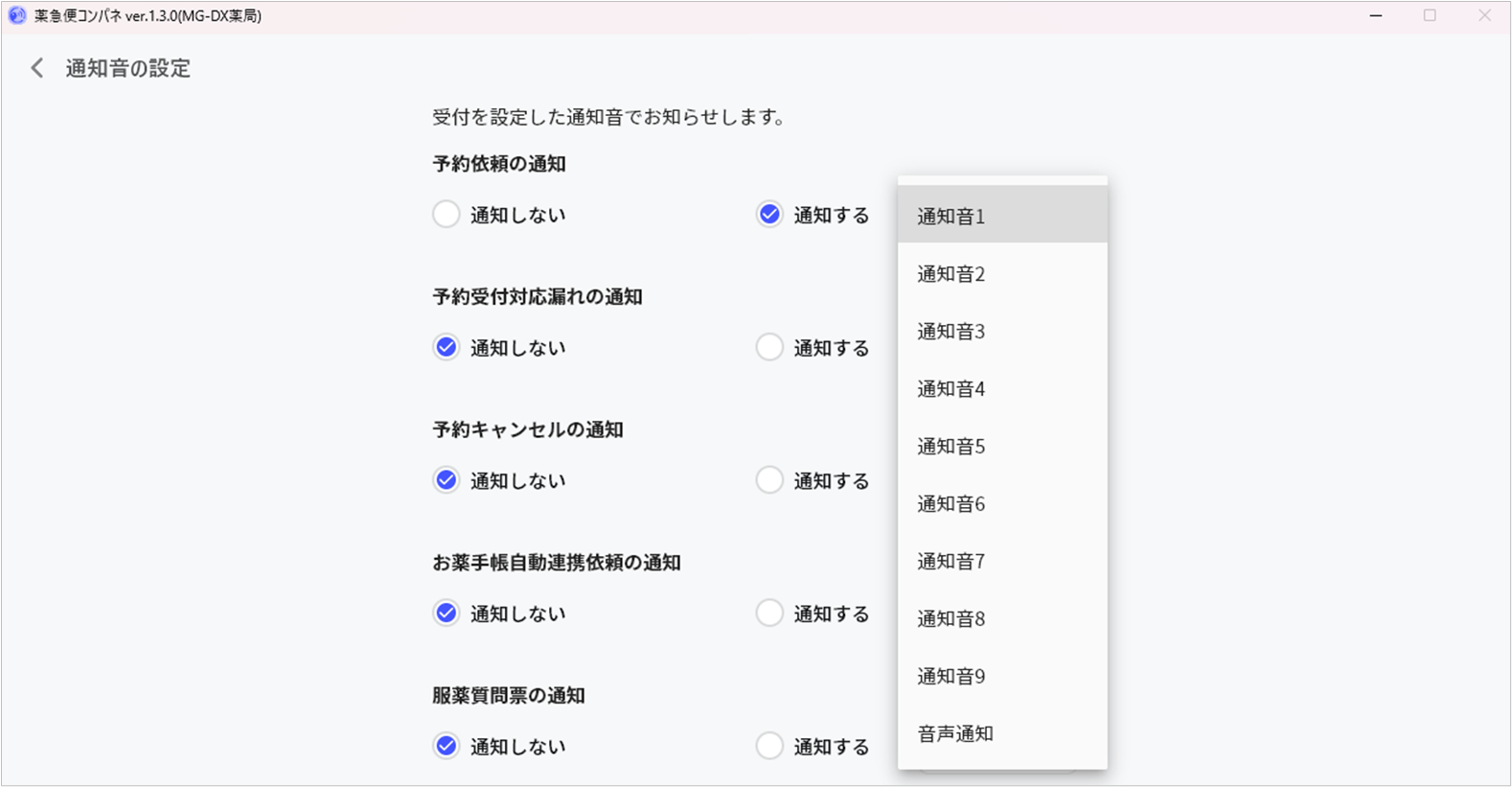Select 通知しない for 予約キャンセルの通知
The height and width of the screenshot is (787, 1512).
[447, 480]
